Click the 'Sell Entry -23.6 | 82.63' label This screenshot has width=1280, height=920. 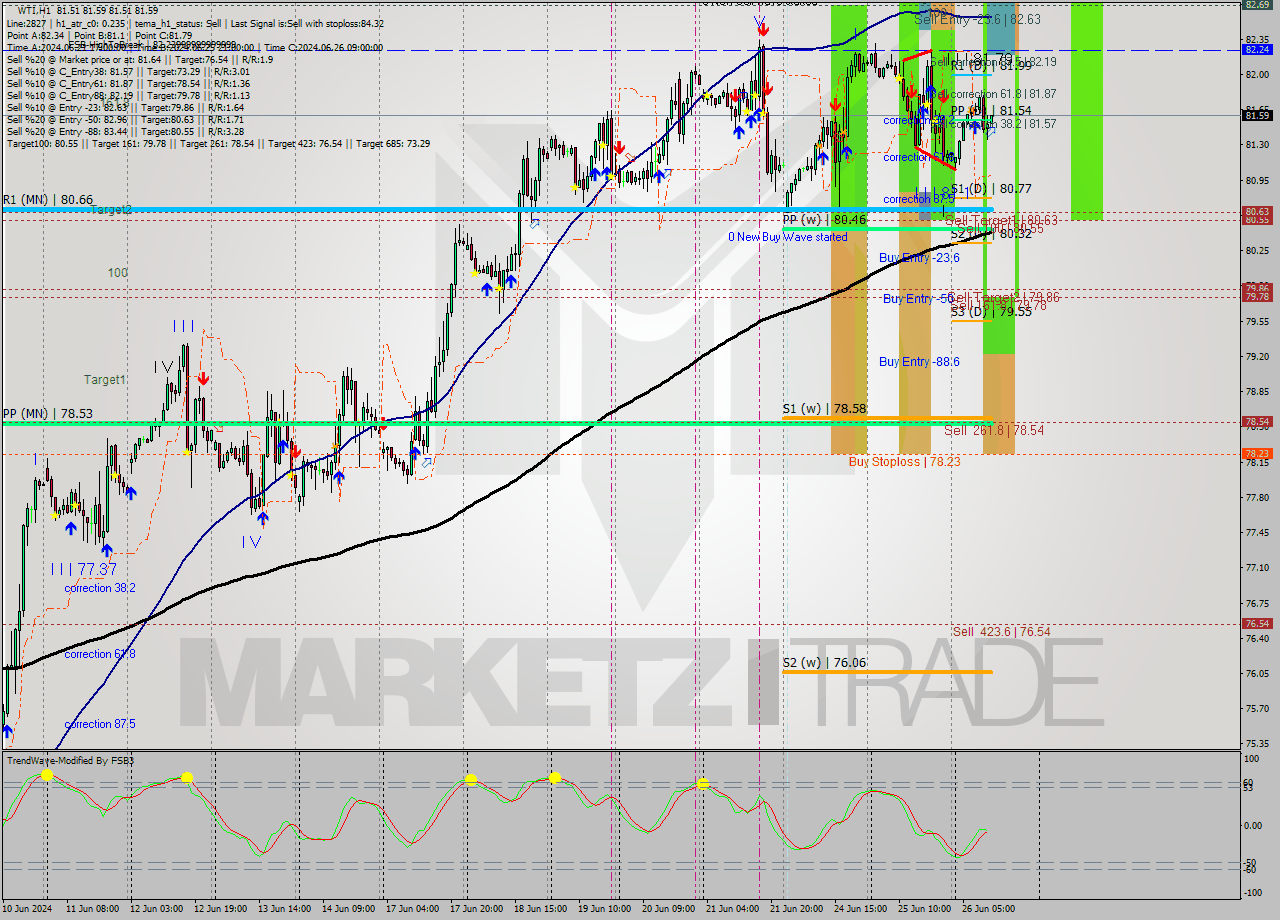pos(977,19)
